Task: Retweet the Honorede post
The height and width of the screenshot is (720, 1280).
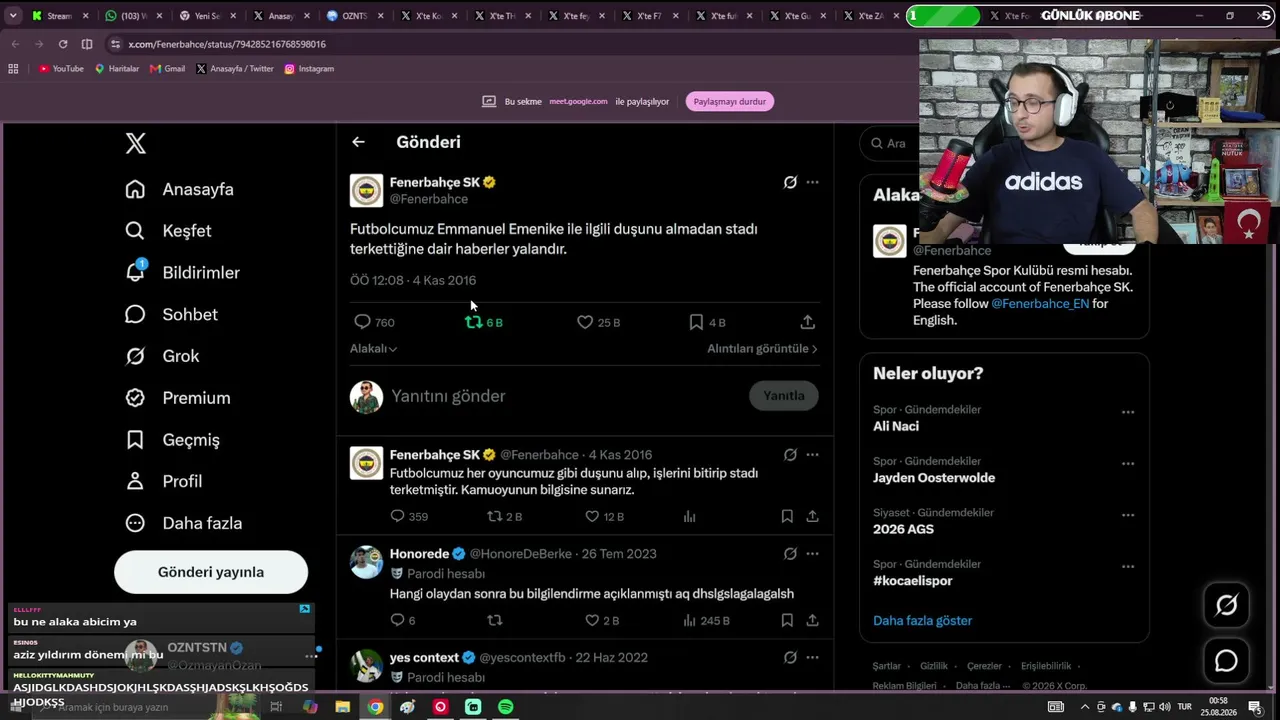Action: 494,620
